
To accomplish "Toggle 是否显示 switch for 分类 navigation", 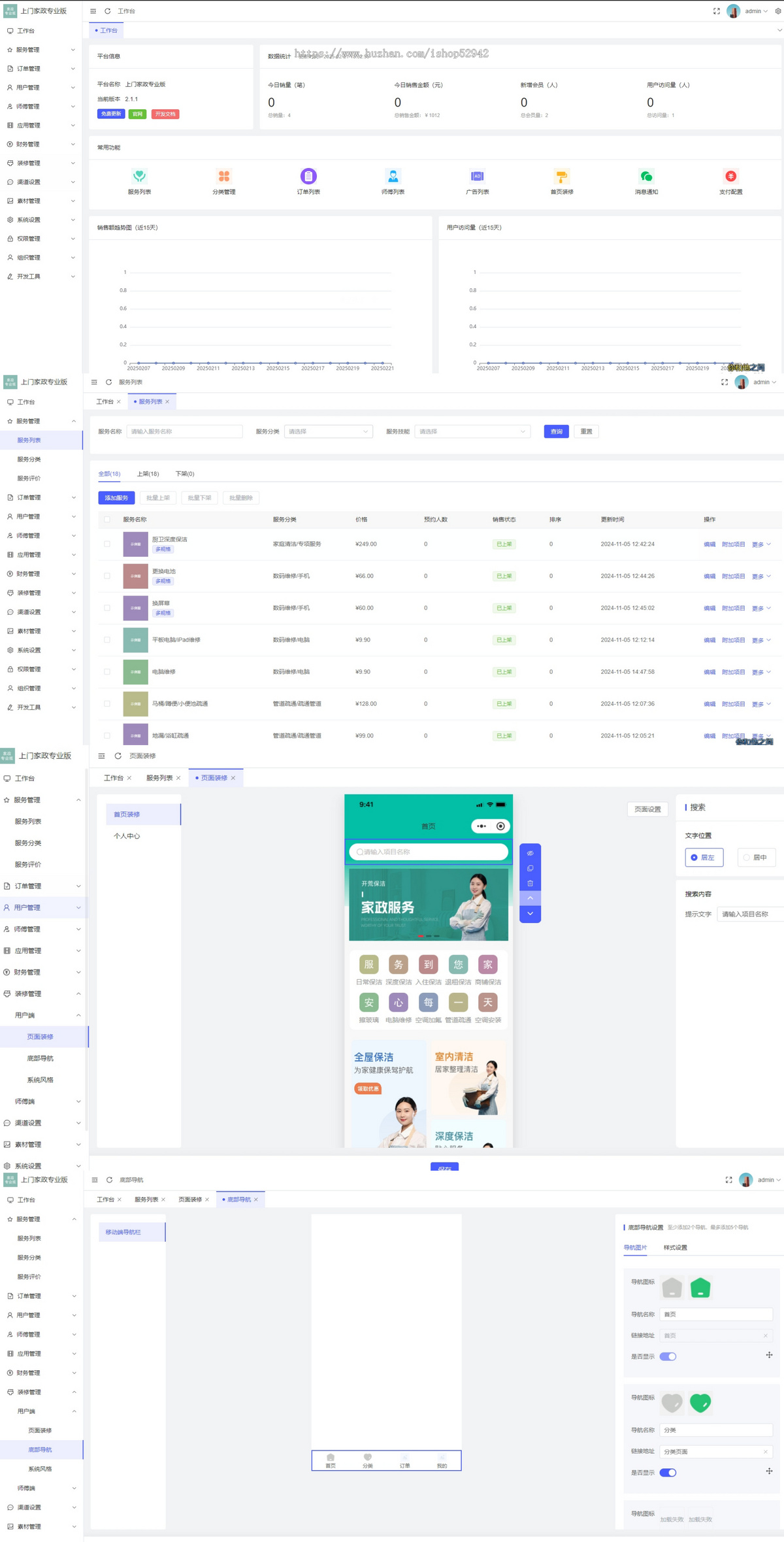I will click(668, 1472).
